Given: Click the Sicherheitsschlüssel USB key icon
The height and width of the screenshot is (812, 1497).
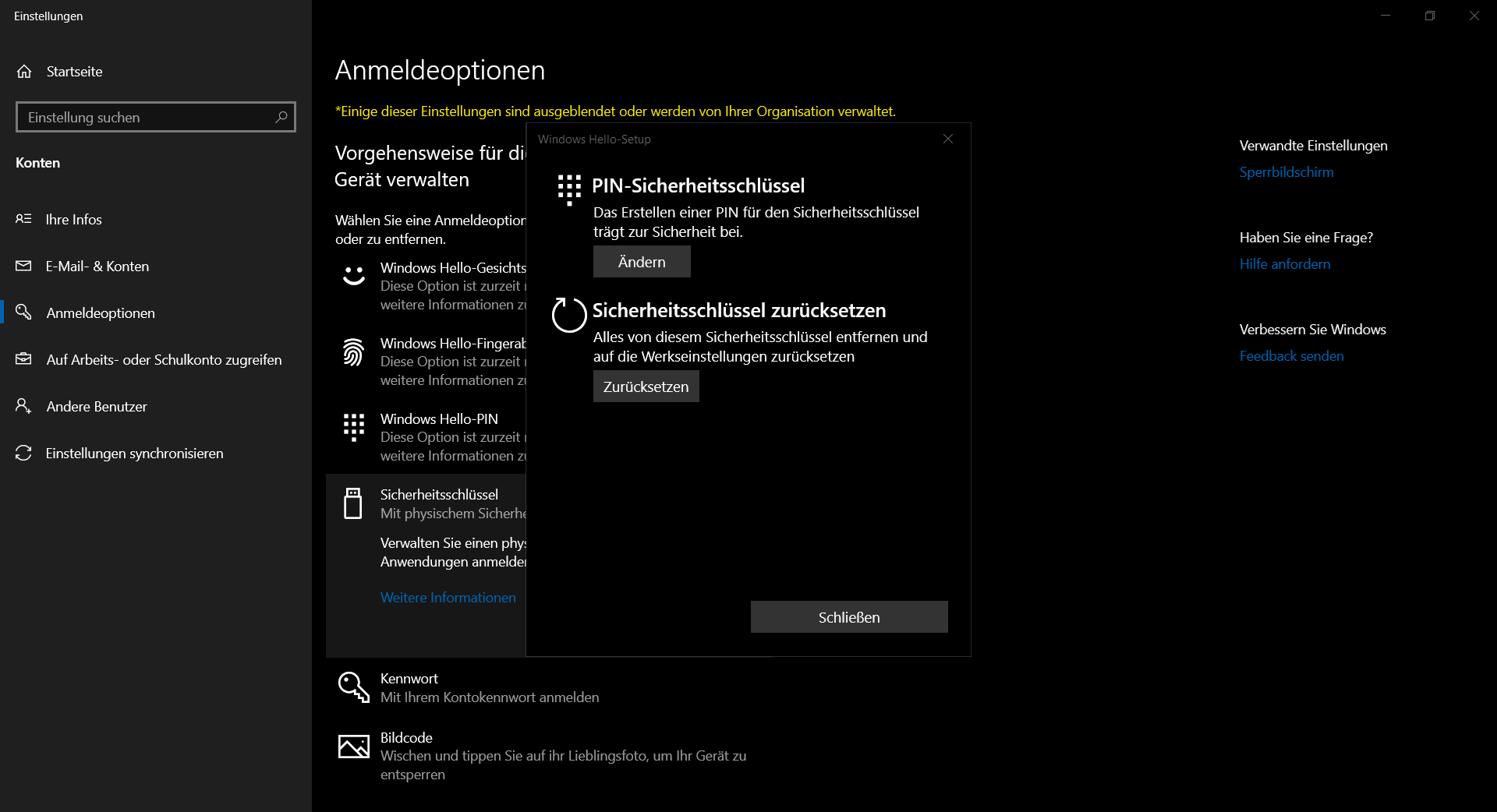Looking at the screenshot, I should pos(353,503).
